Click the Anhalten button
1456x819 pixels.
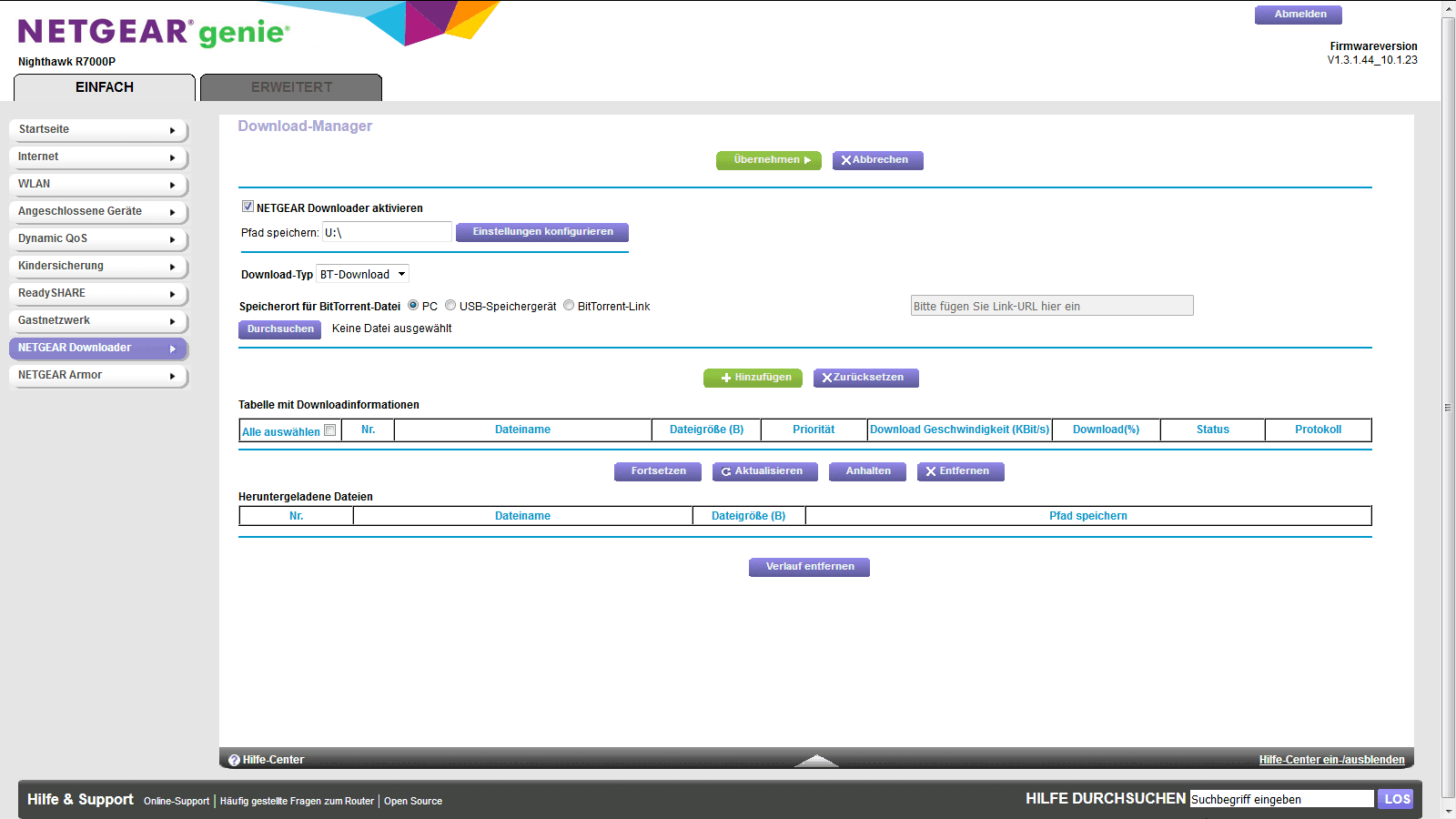click(x=868, y=471)
